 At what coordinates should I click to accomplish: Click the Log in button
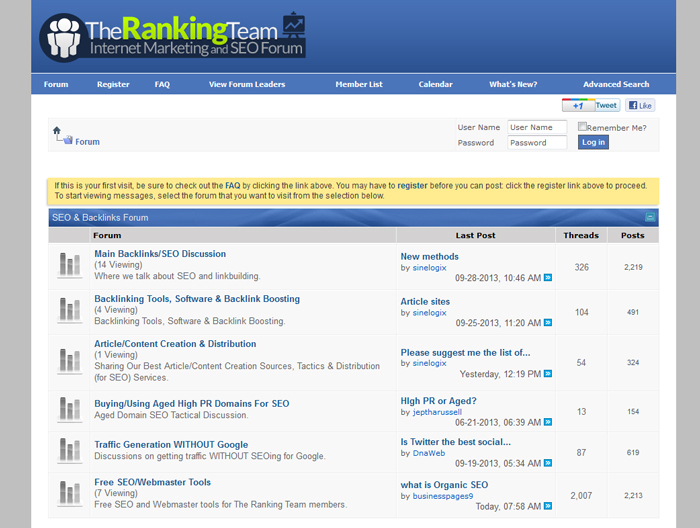click(593, 142)
